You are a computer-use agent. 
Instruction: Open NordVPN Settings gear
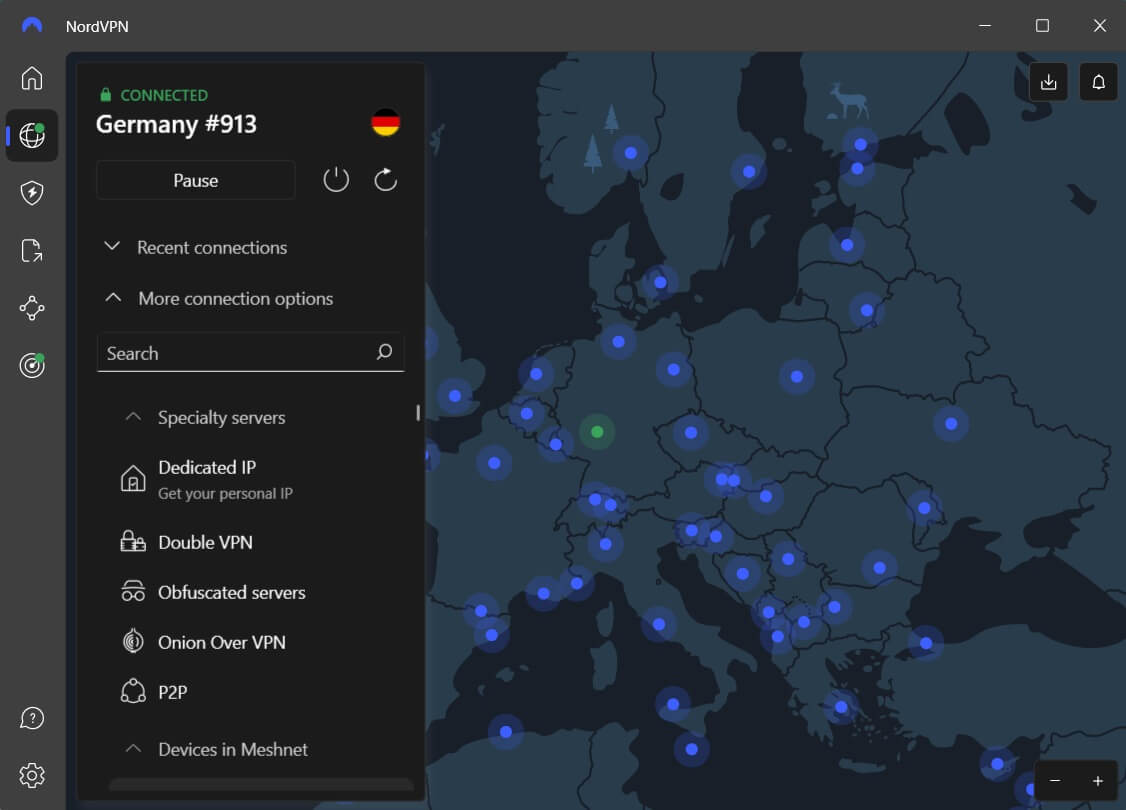coord(31,775)
